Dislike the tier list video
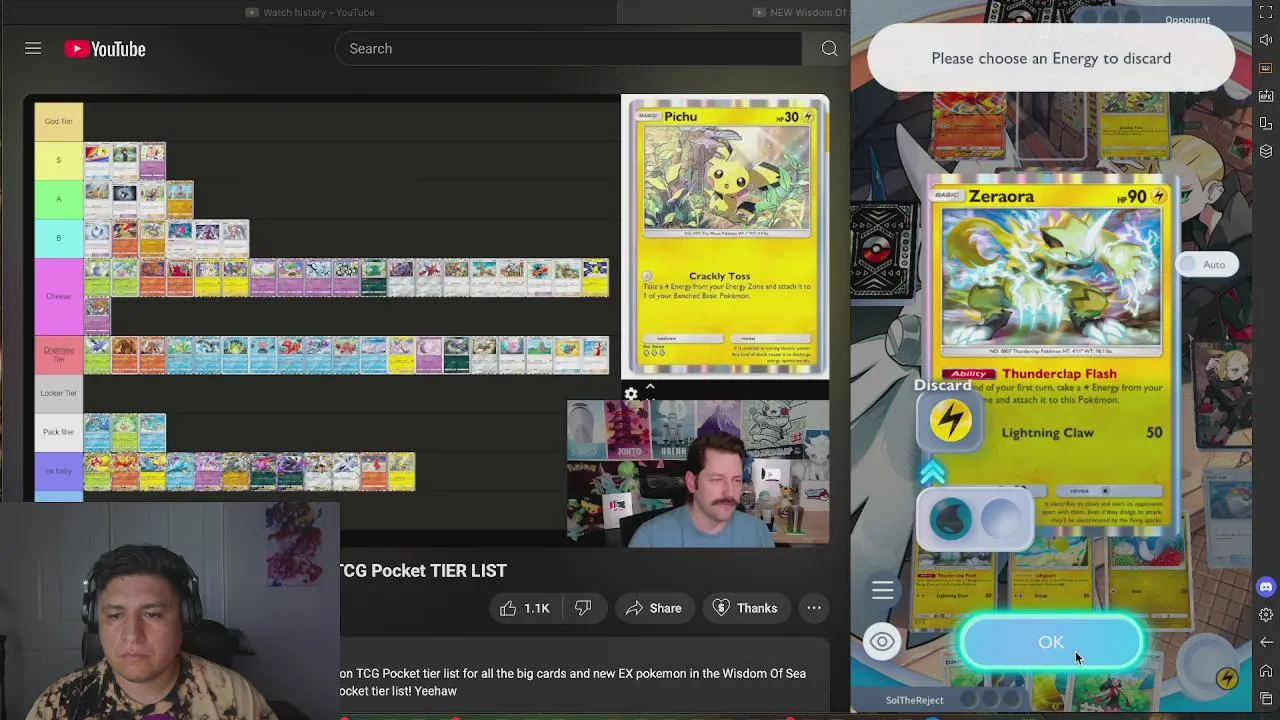 583,608
